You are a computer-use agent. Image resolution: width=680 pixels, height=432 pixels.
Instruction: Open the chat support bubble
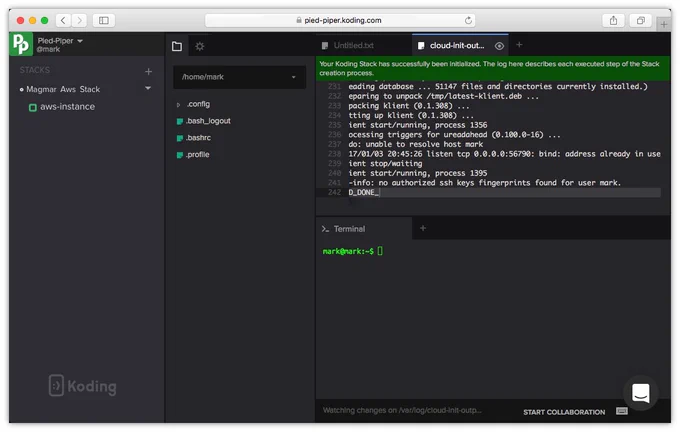click(641, 393)
